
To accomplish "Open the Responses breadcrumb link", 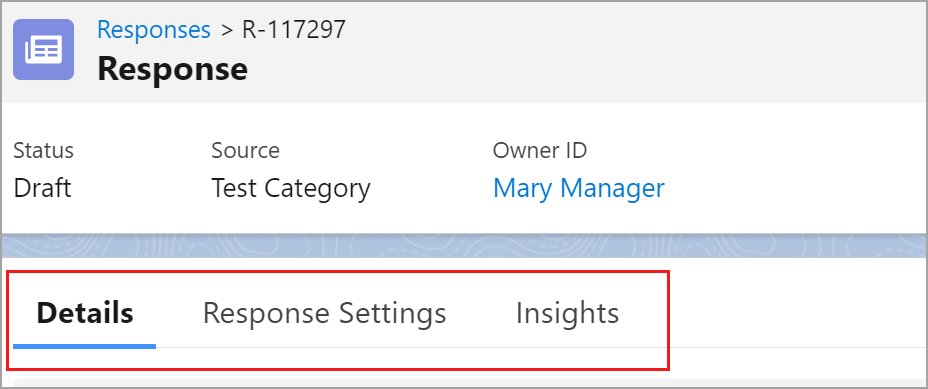I will [154, 30].
